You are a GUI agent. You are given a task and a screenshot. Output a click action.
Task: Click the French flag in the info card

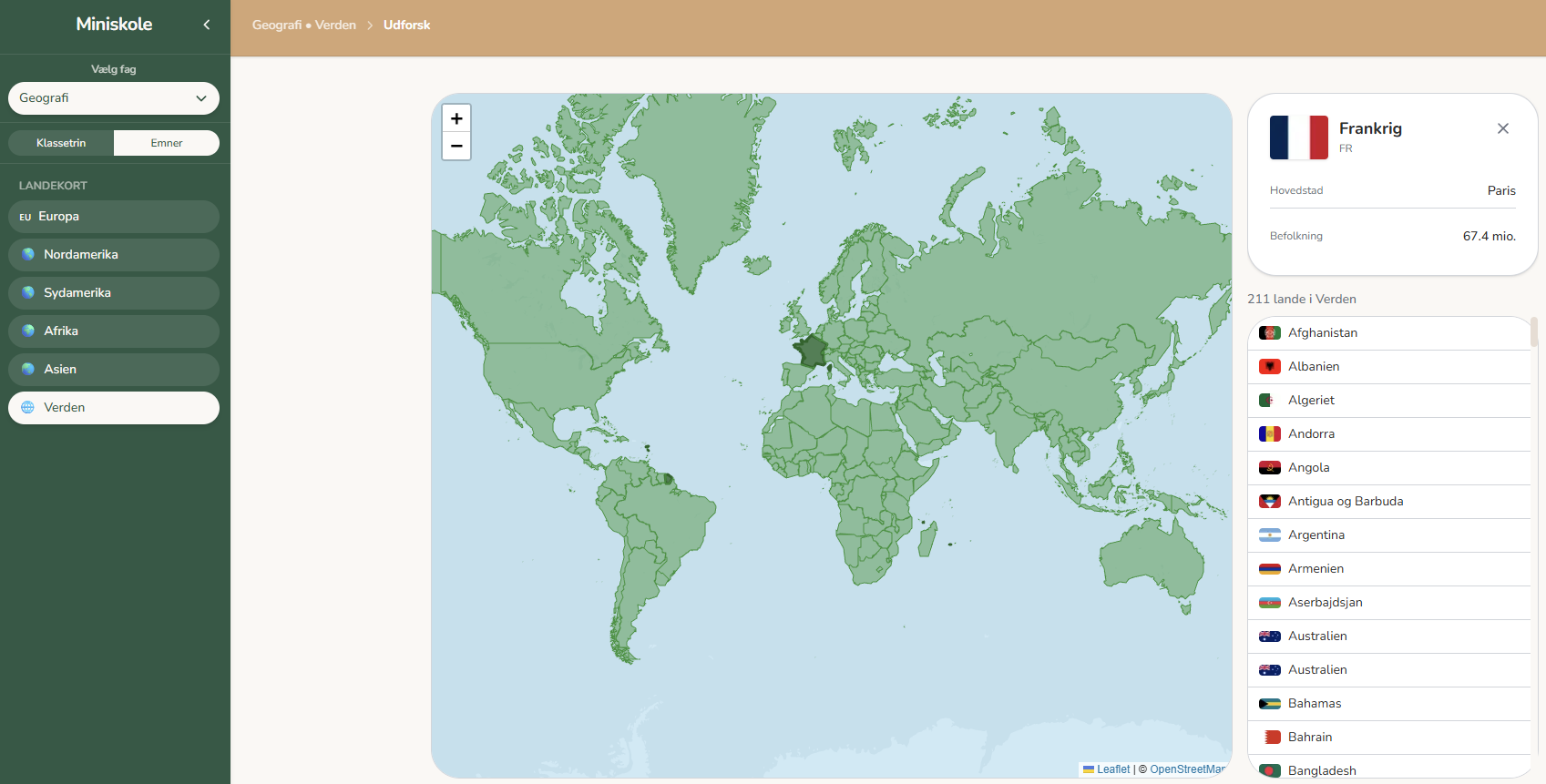point(1298,137)
